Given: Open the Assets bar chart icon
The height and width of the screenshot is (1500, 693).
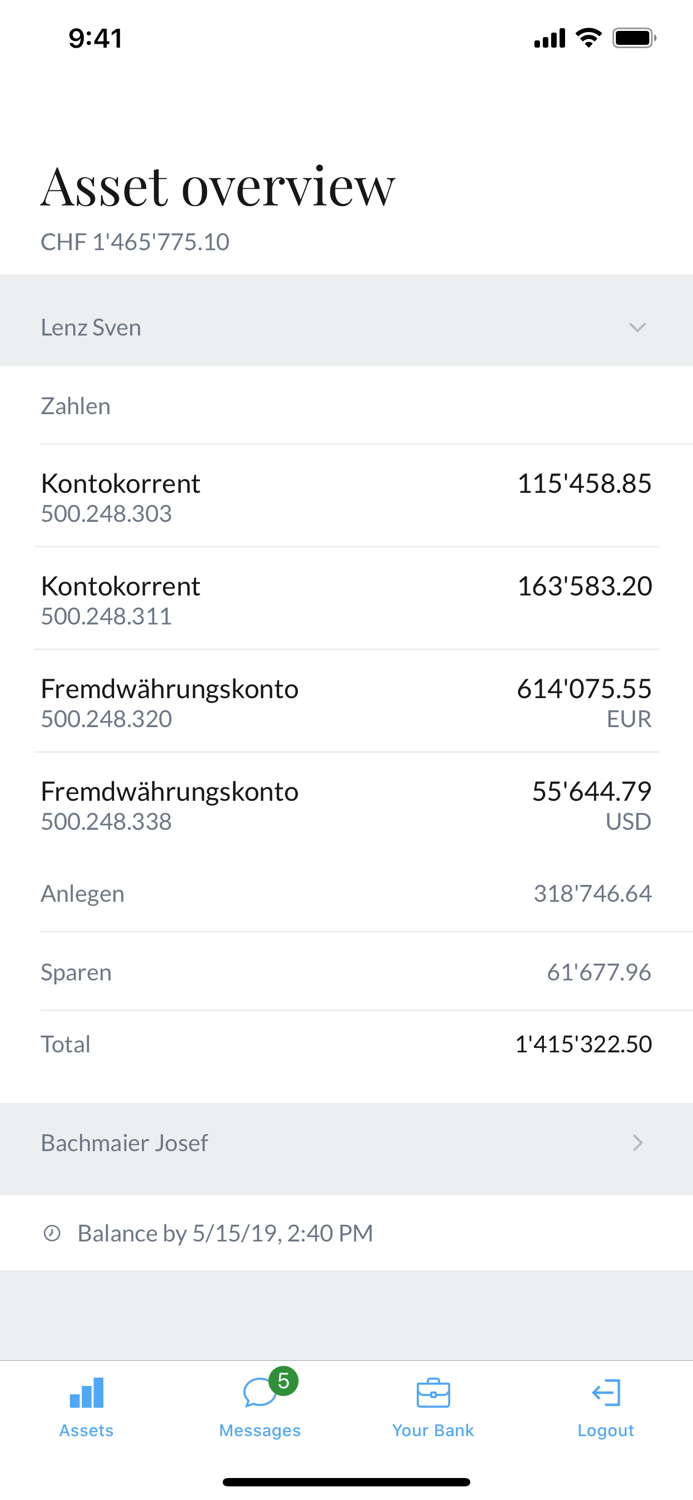Looking at the screenshot, I should [x=86, y=1392].
